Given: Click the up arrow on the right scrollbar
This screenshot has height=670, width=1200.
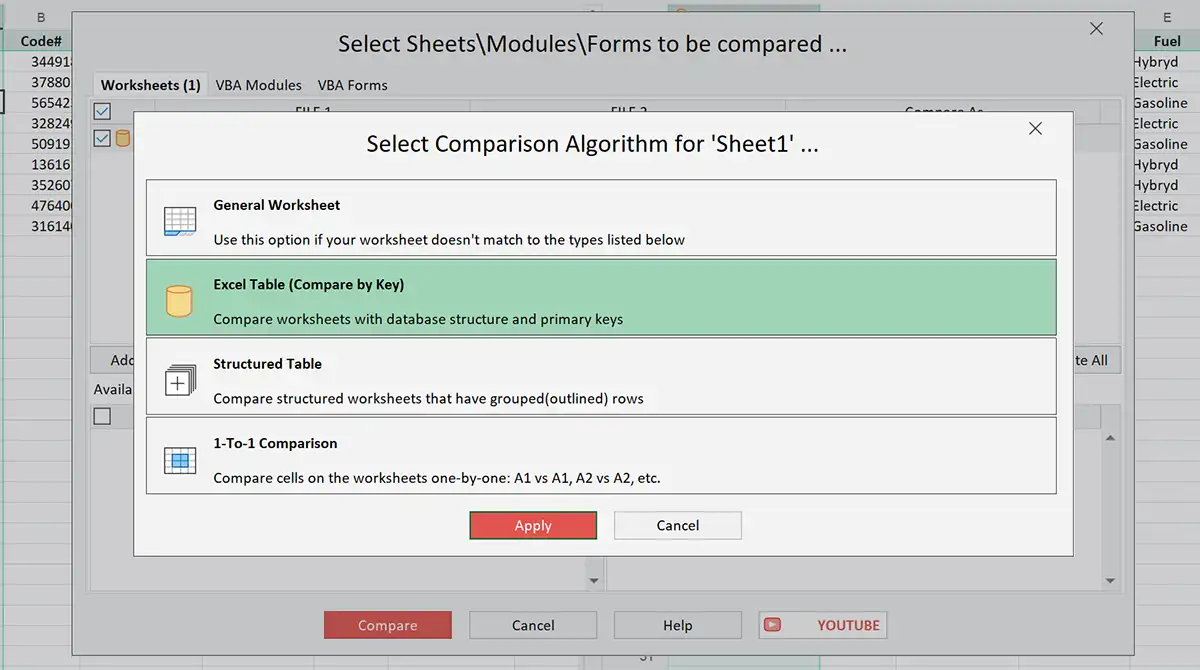Looking at the screenshot, I should click(1109, 435).
